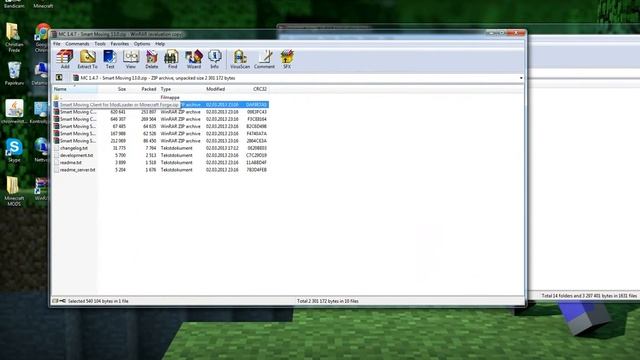Image resolution: width=640 pixels, height=360 pixels.
Task: Select the Smart Moving archive sized 67 485
Action: (160, 127)
